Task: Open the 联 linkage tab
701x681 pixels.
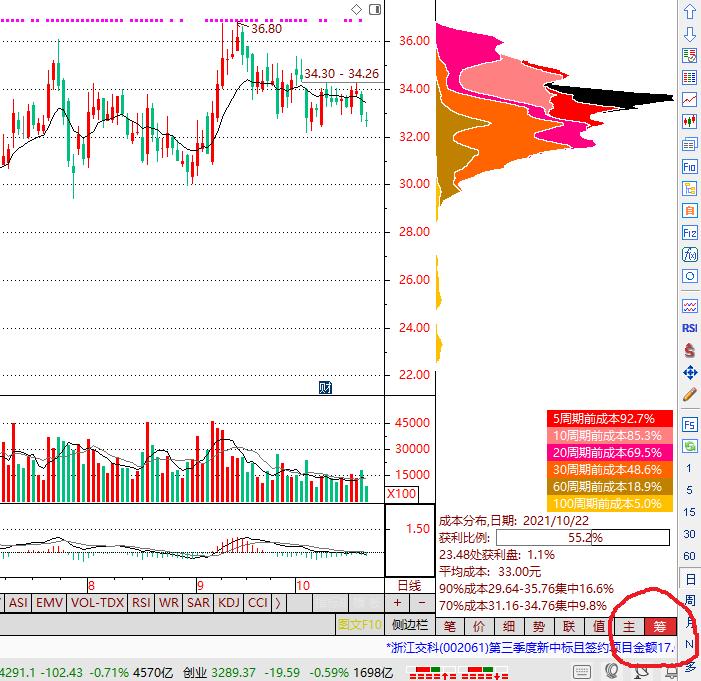Action: pyautogui.click(x=569, y=626)
